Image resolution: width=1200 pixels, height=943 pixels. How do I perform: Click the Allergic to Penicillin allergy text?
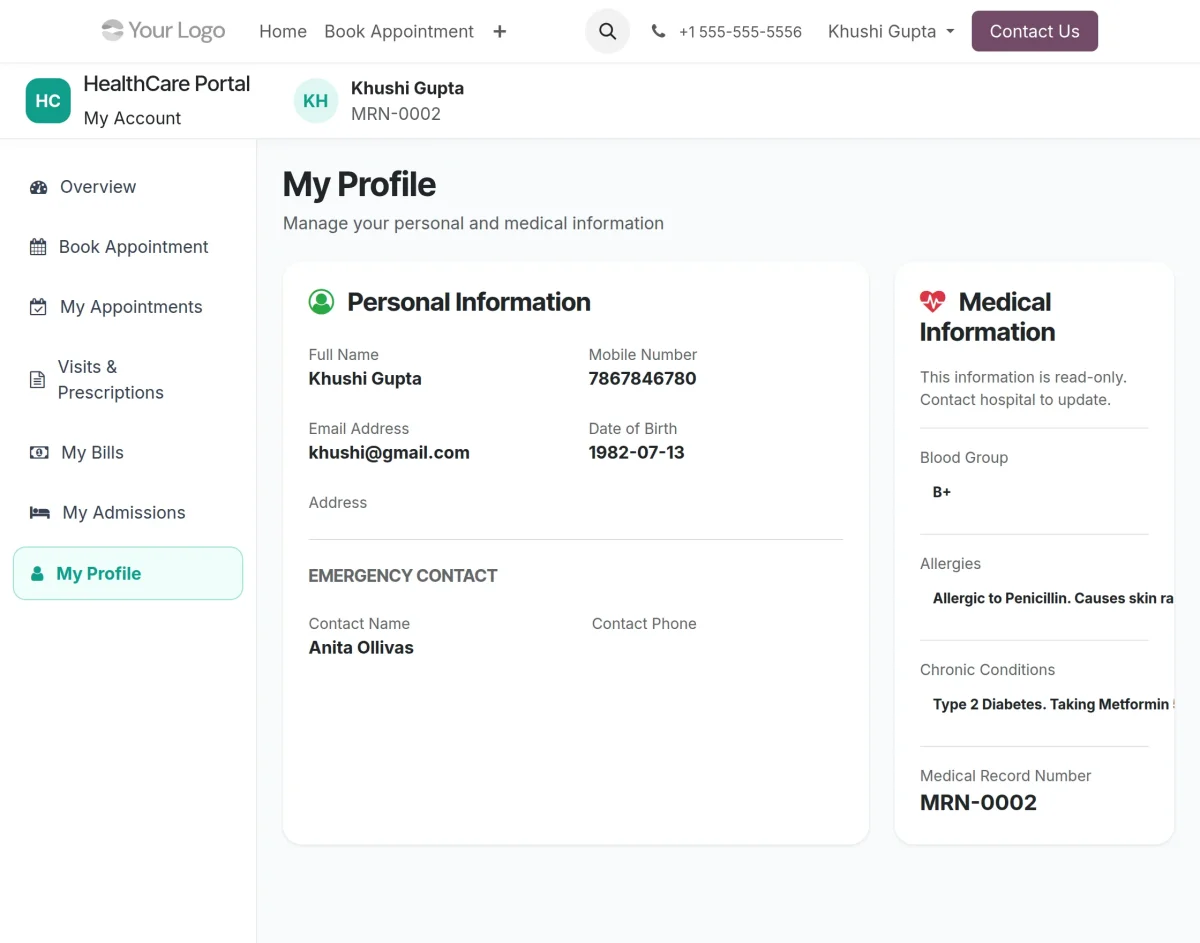[1053, 598]
